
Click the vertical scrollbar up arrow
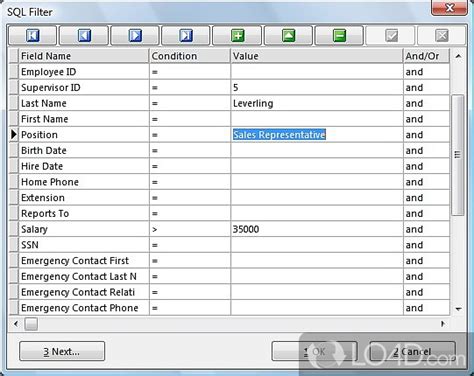click(x=458, y=56)
